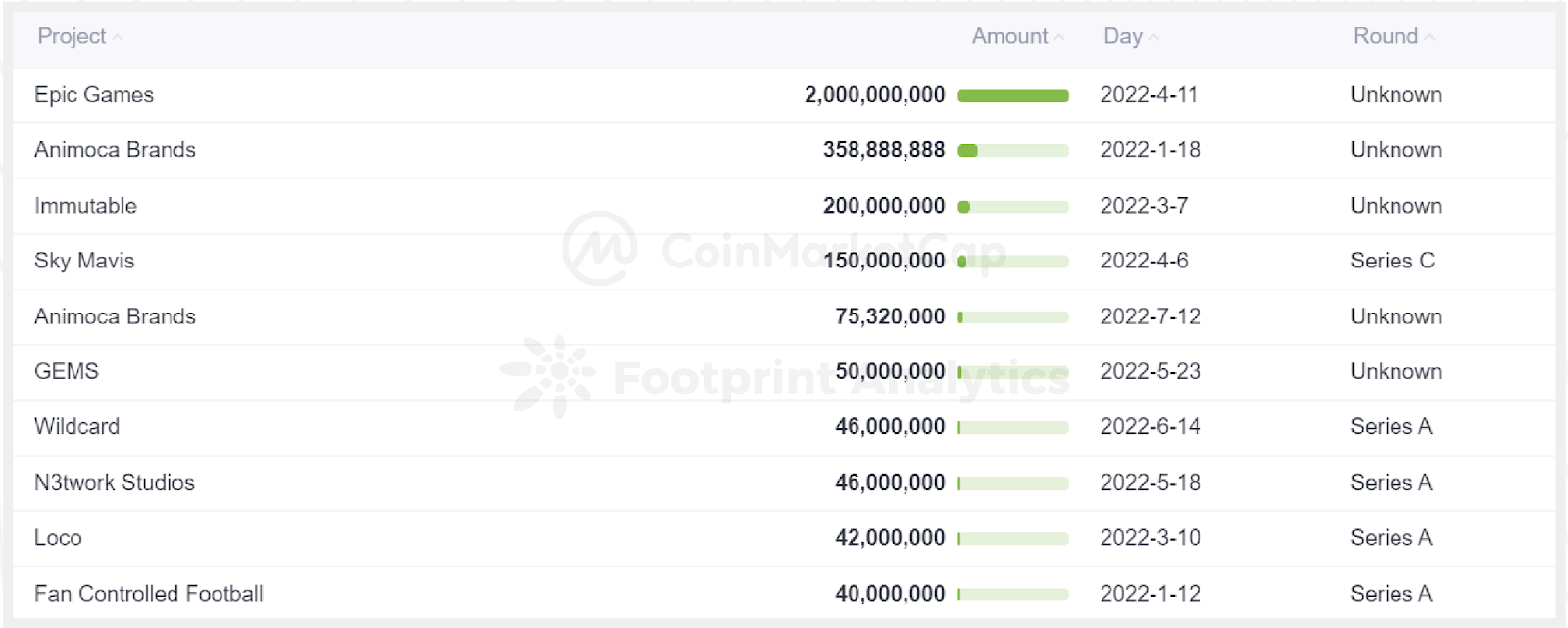
Task: Sort by Round column arrow
Action: pos(1430,37)
